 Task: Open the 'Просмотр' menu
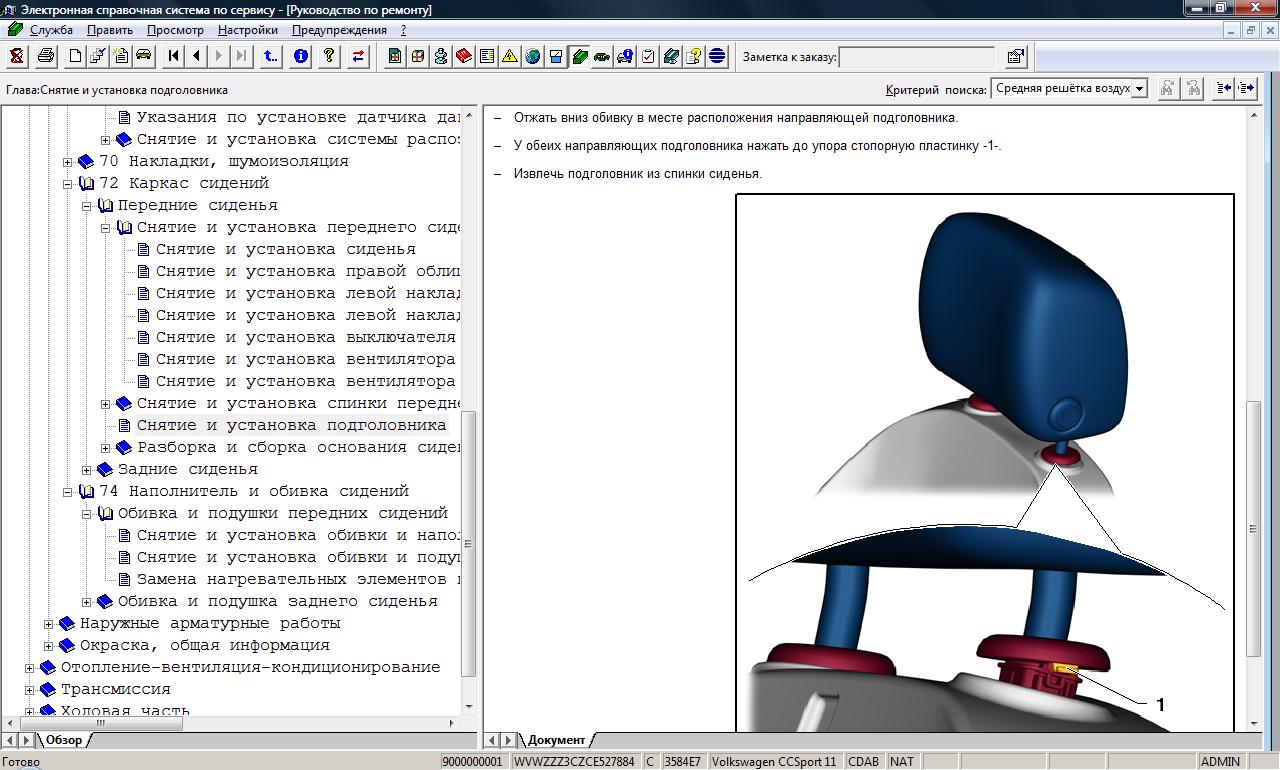click(175, 30)
